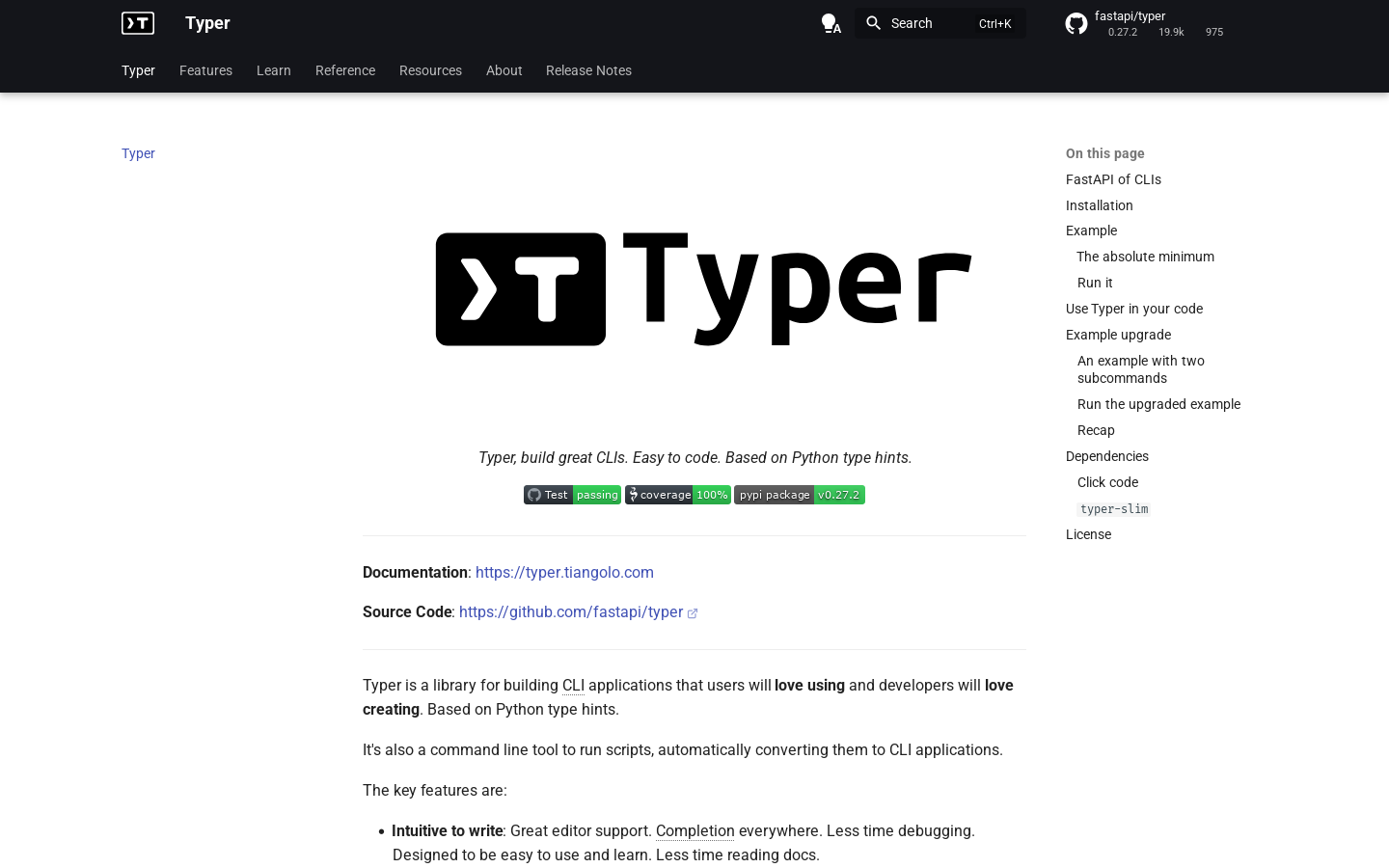Click the 0.27.2 version tag in header
Screen dimensions: 1389x868
[1123, 32]
